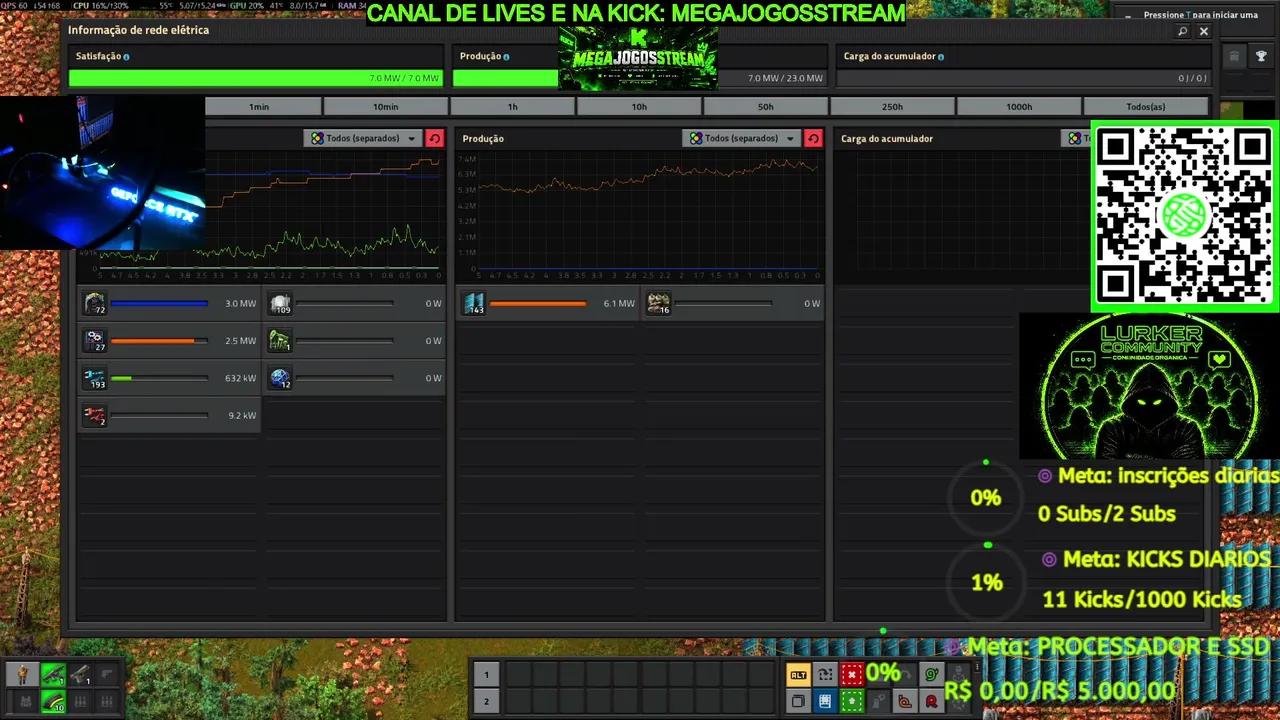The image size is (1280, 720).
Task: Select the 1min time range tab
Action: click(259, 106)
